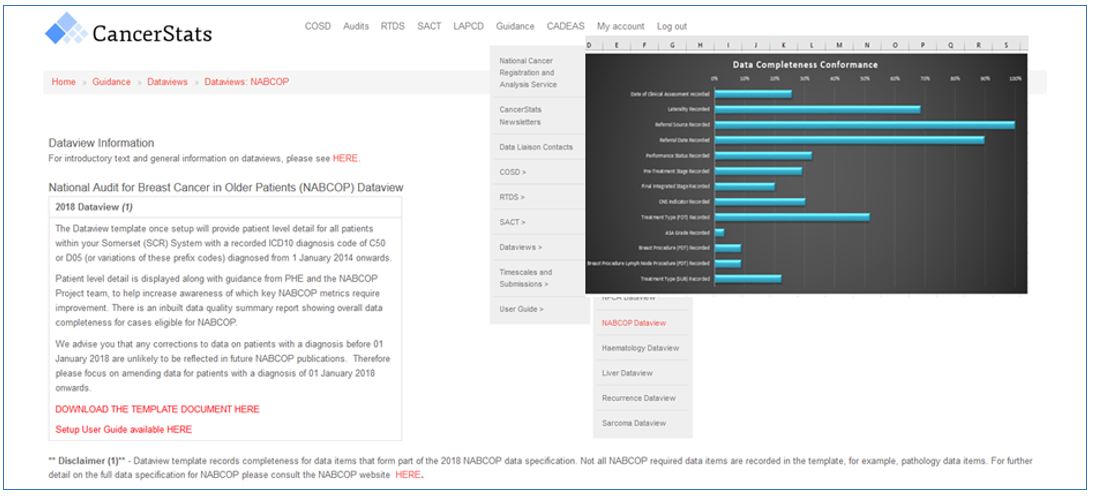The width and height of the screenshot is (1093, 499).
Task: Click the Date of Clinical Assessment bar
Action: pos(753,94)
